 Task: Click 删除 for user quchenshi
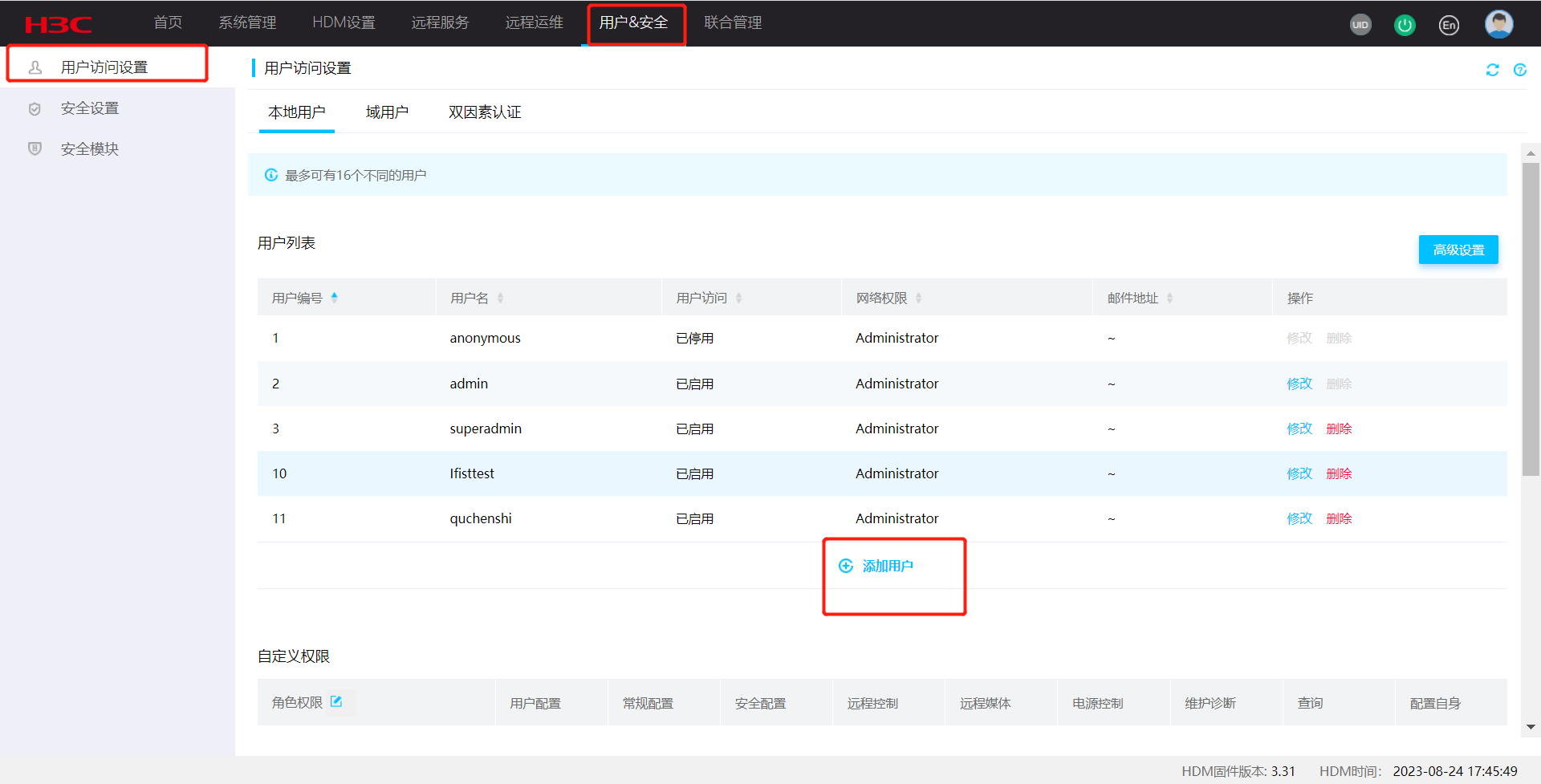[1339, 518]
